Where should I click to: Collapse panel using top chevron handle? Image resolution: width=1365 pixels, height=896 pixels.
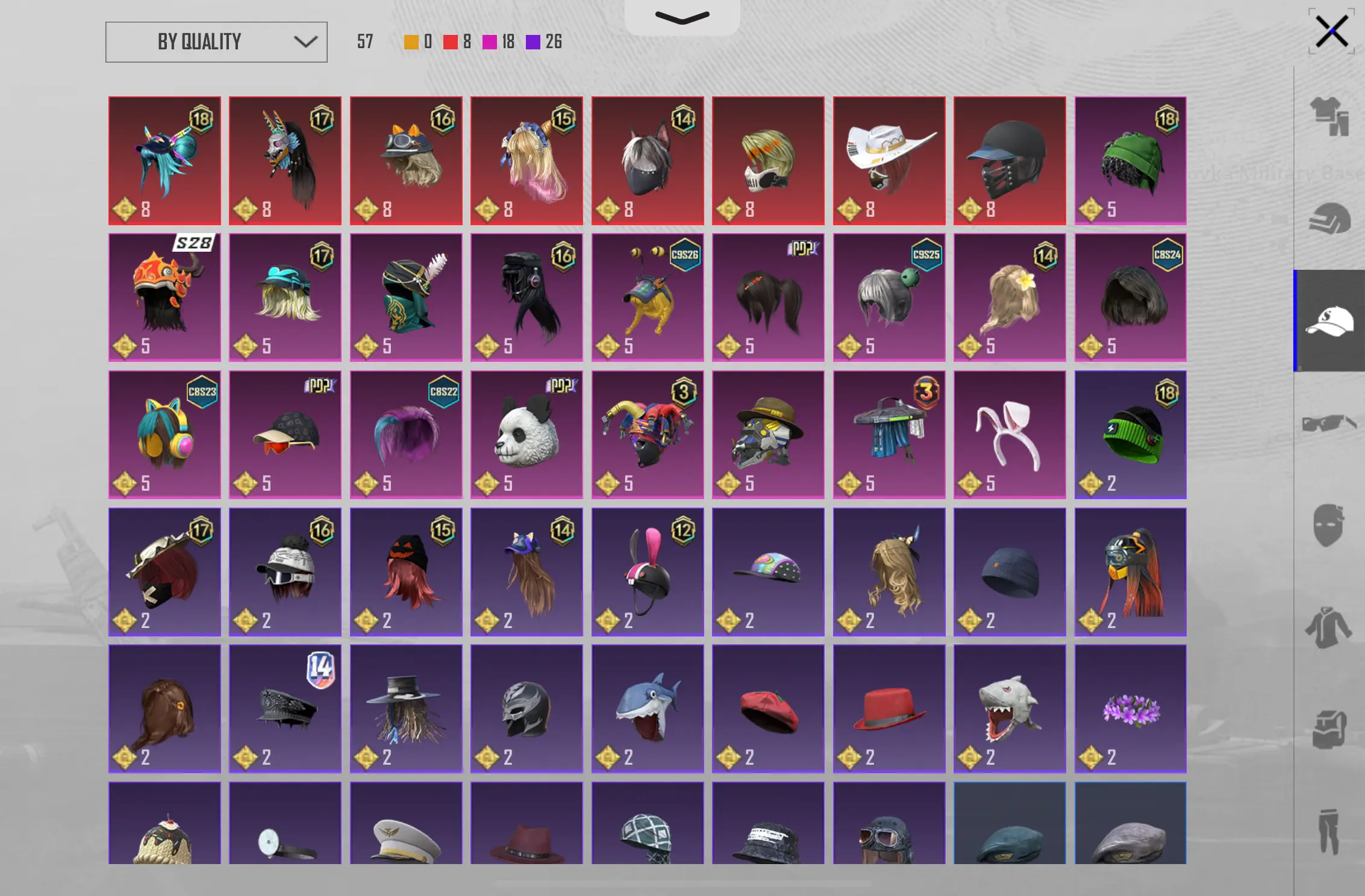click(682, 17)
